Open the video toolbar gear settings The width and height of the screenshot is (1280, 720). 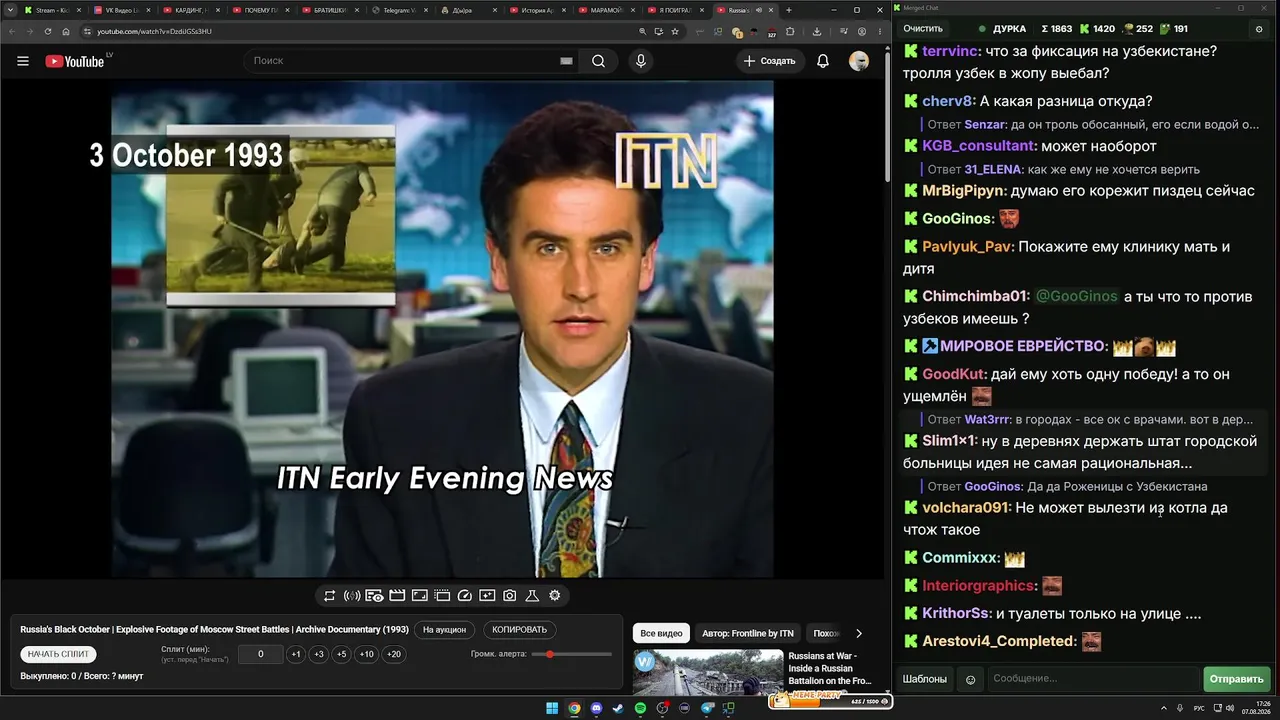pos(555,596)
